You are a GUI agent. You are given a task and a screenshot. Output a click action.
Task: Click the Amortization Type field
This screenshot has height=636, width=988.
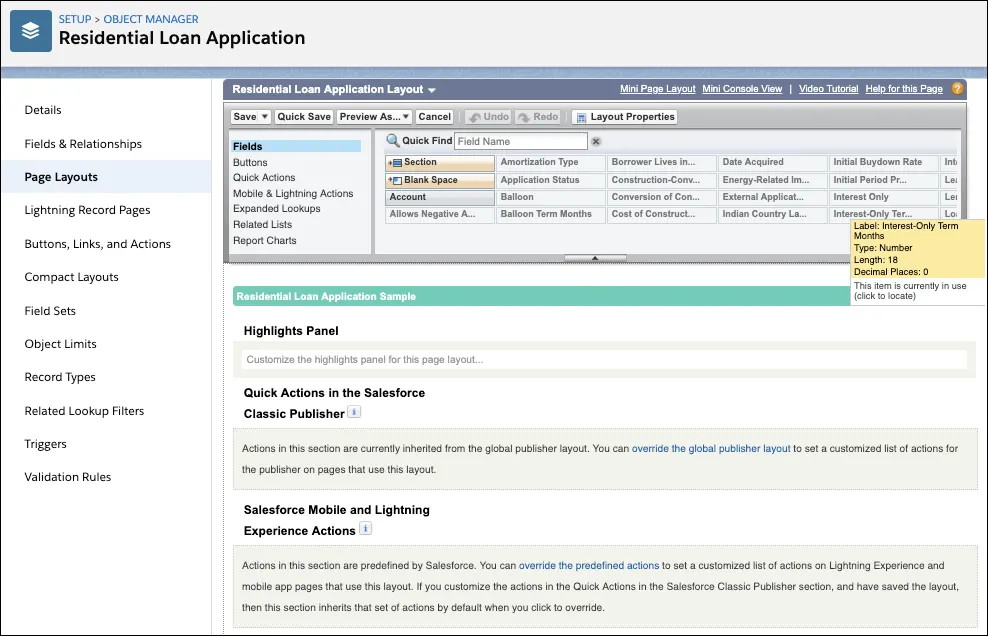click(551, 163)
